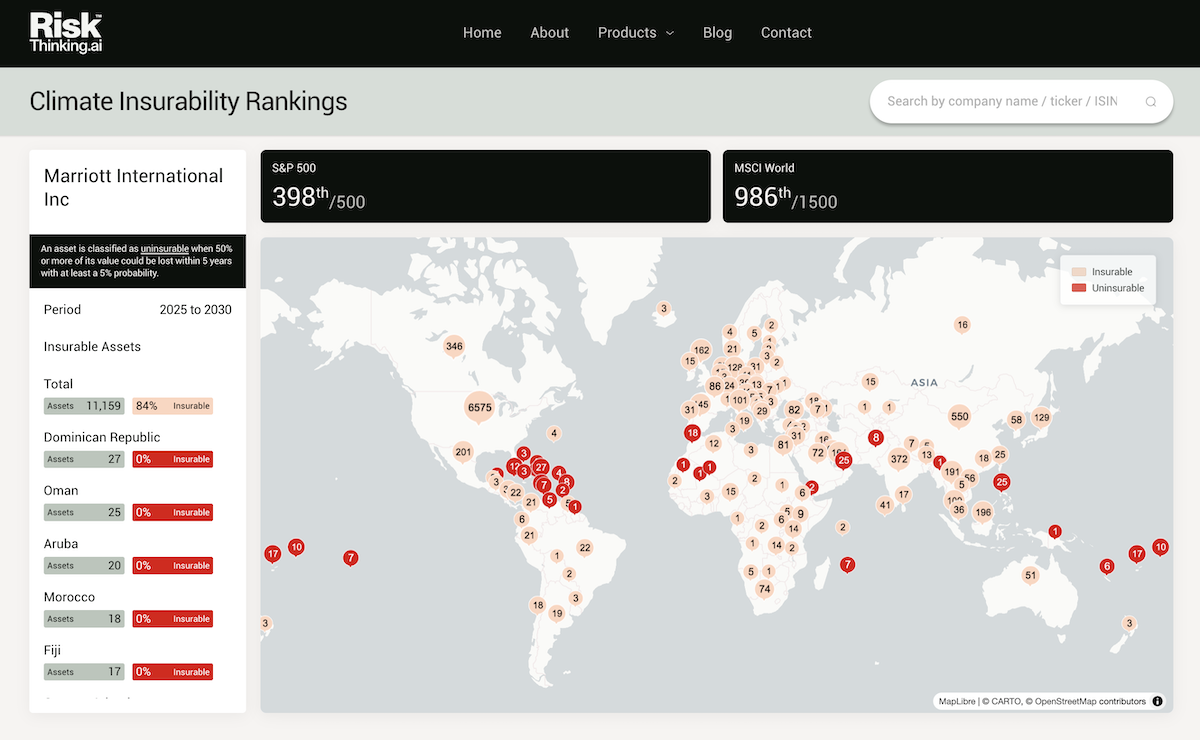Click the map attribution info icon
The height and width of the screenshot is (740, 1200).
[1157, 701]
